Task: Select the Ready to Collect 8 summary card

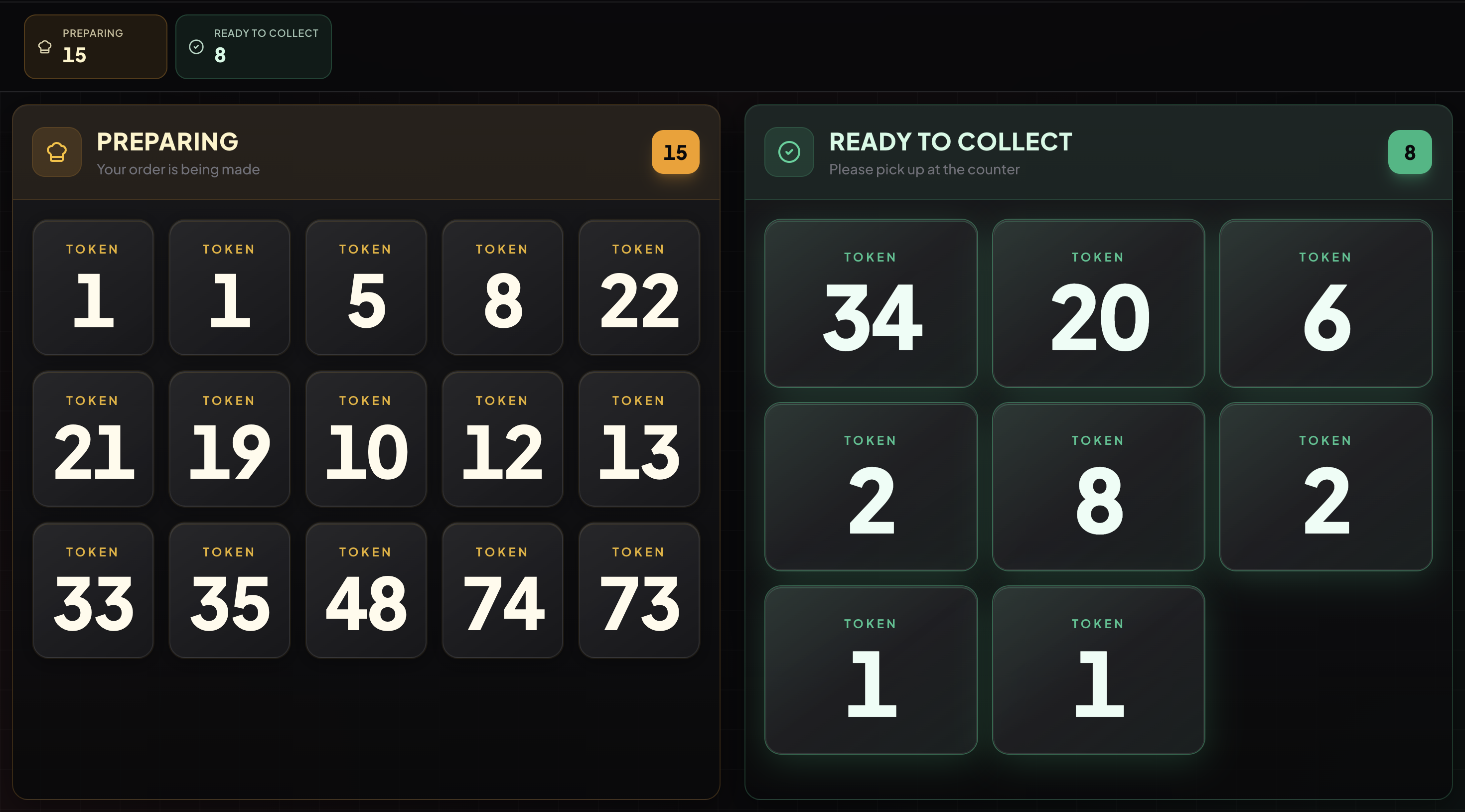Action: (x=253, y=47)
